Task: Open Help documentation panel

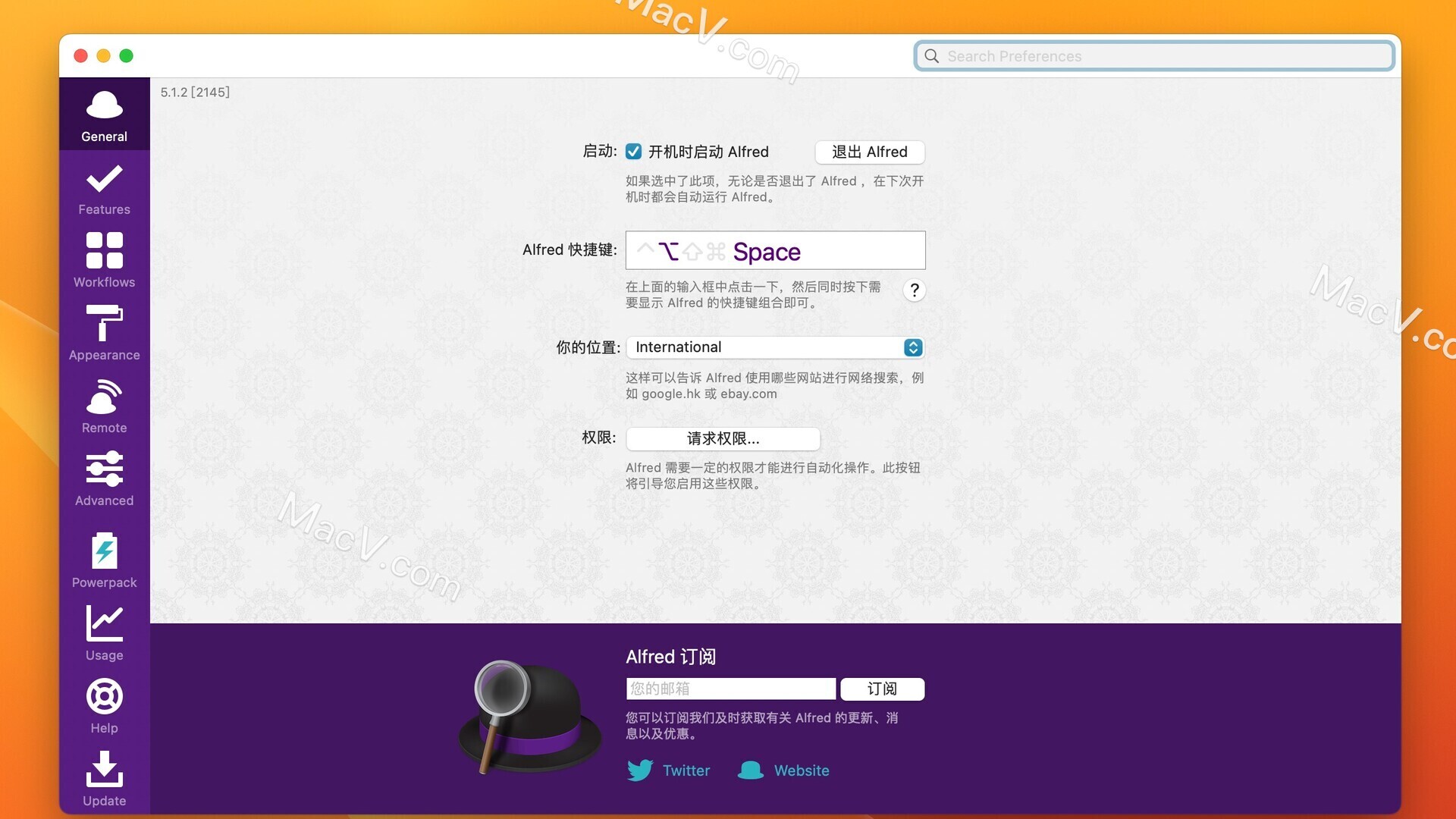Action: [104, 707]
